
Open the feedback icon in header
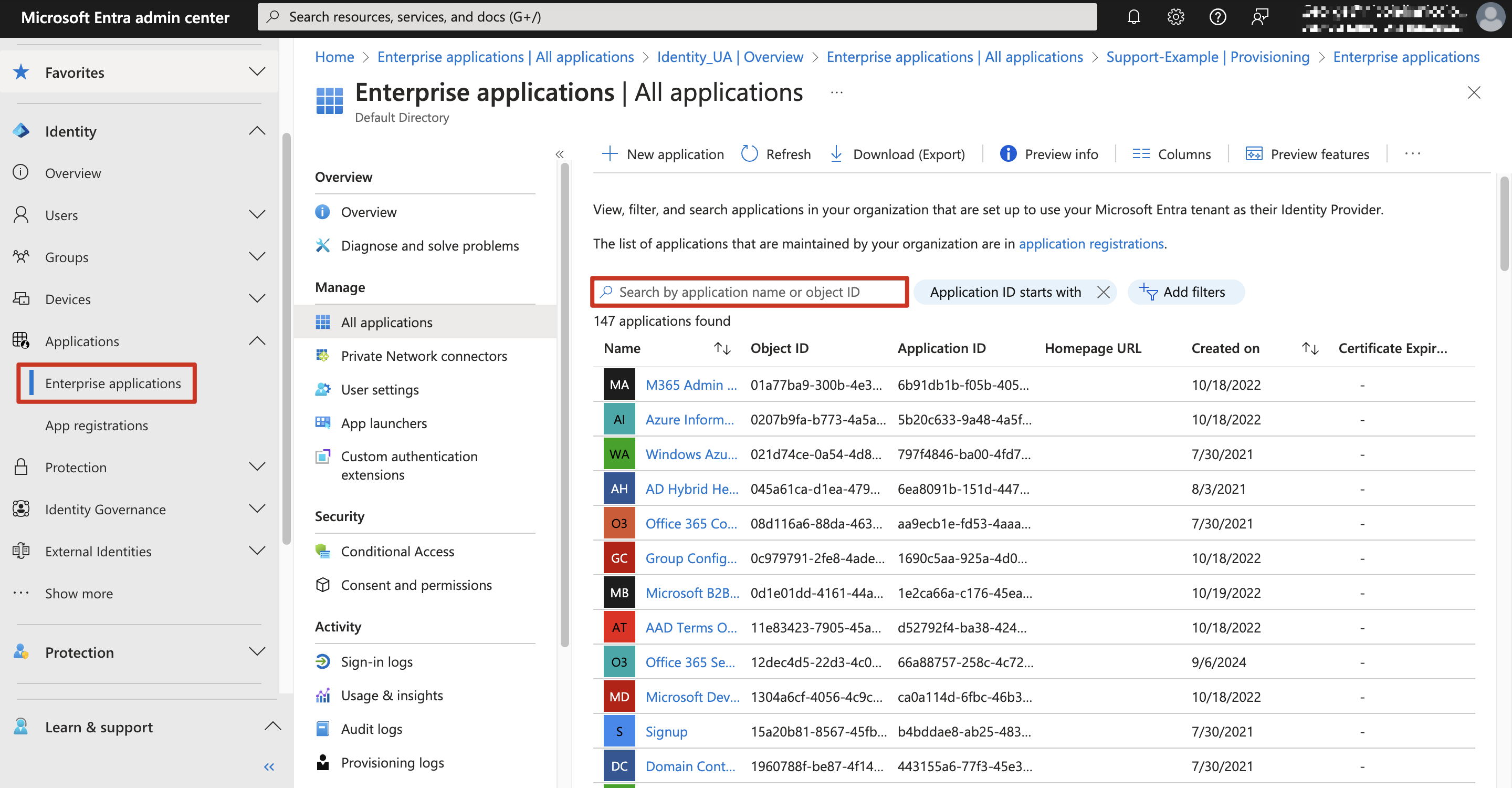coord(1259,17)
